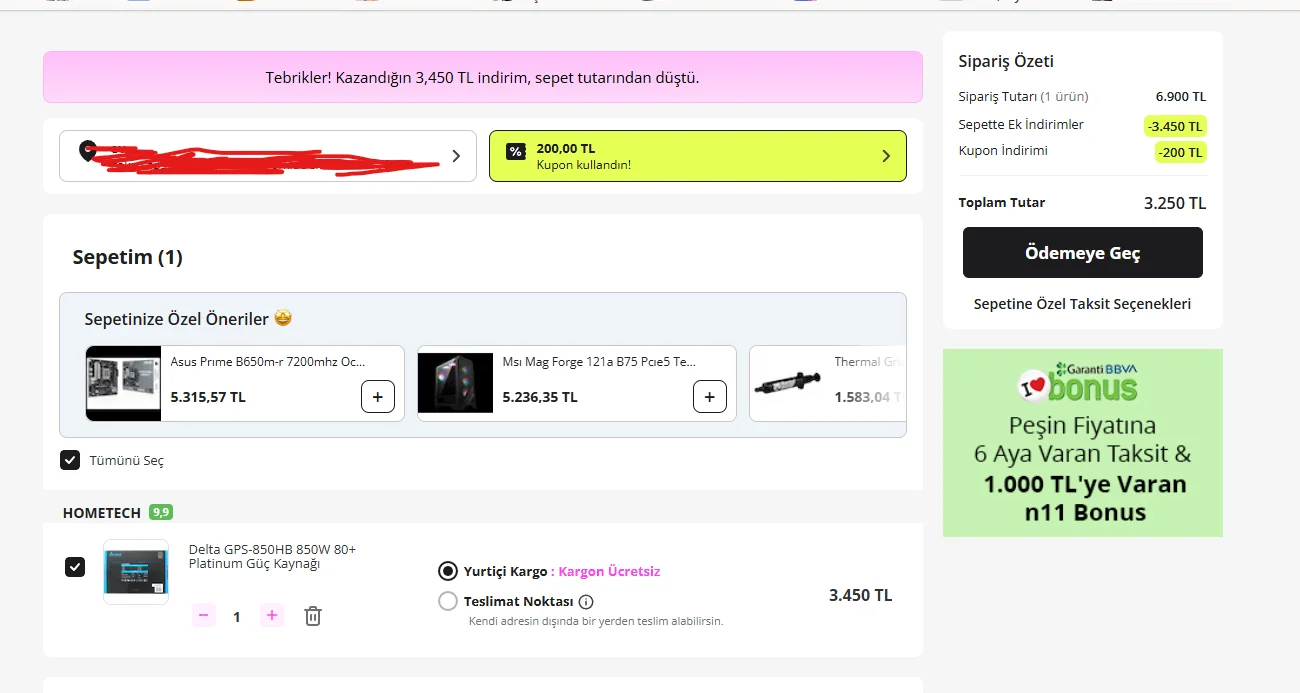Image resolution: width=1300 pixels, height=693 pixels.
Task: Open the Thermal Grizzly paste thumbnail
Action: coord(788,384)
